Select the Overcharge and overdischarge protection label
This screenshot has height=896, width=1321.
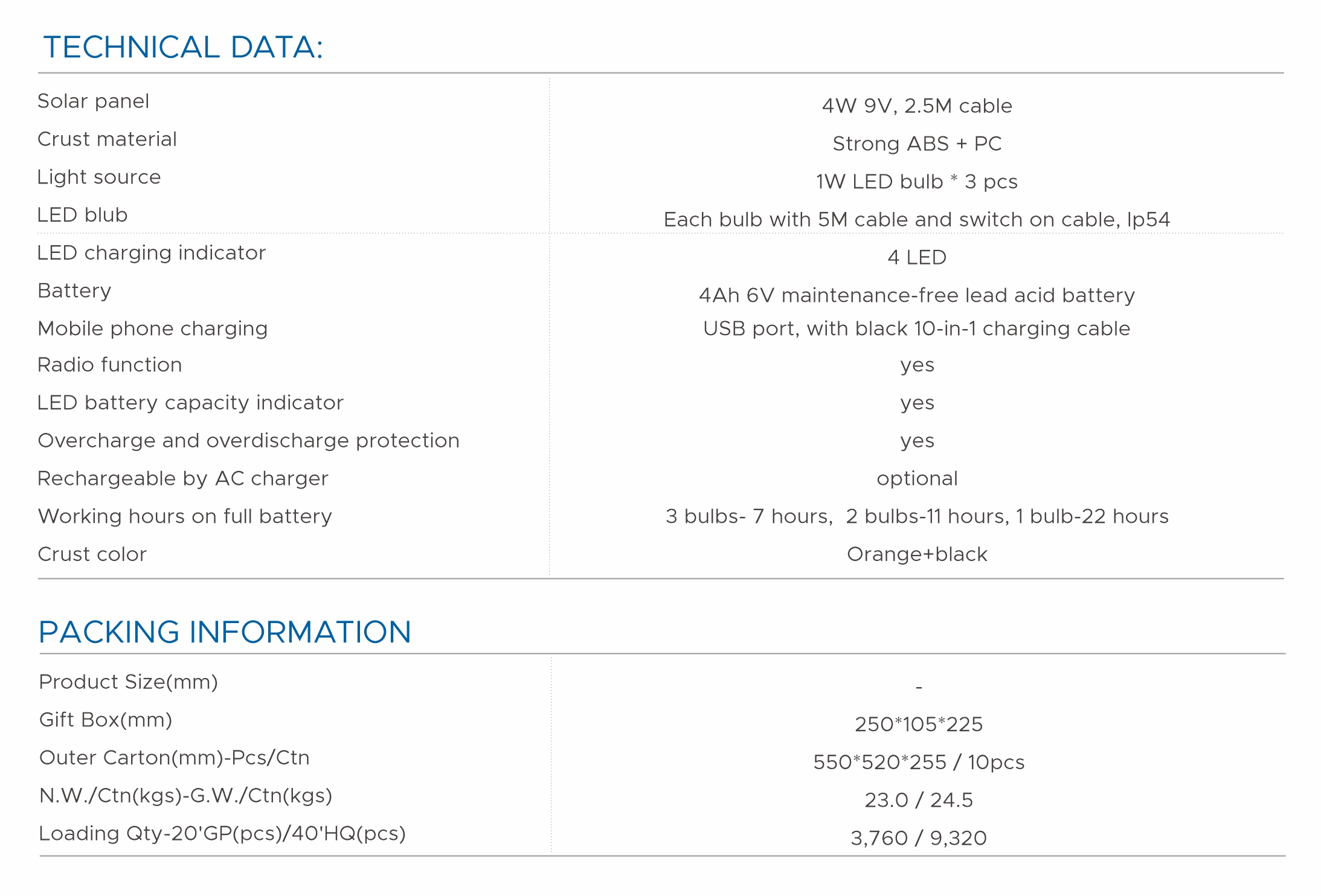249,441
